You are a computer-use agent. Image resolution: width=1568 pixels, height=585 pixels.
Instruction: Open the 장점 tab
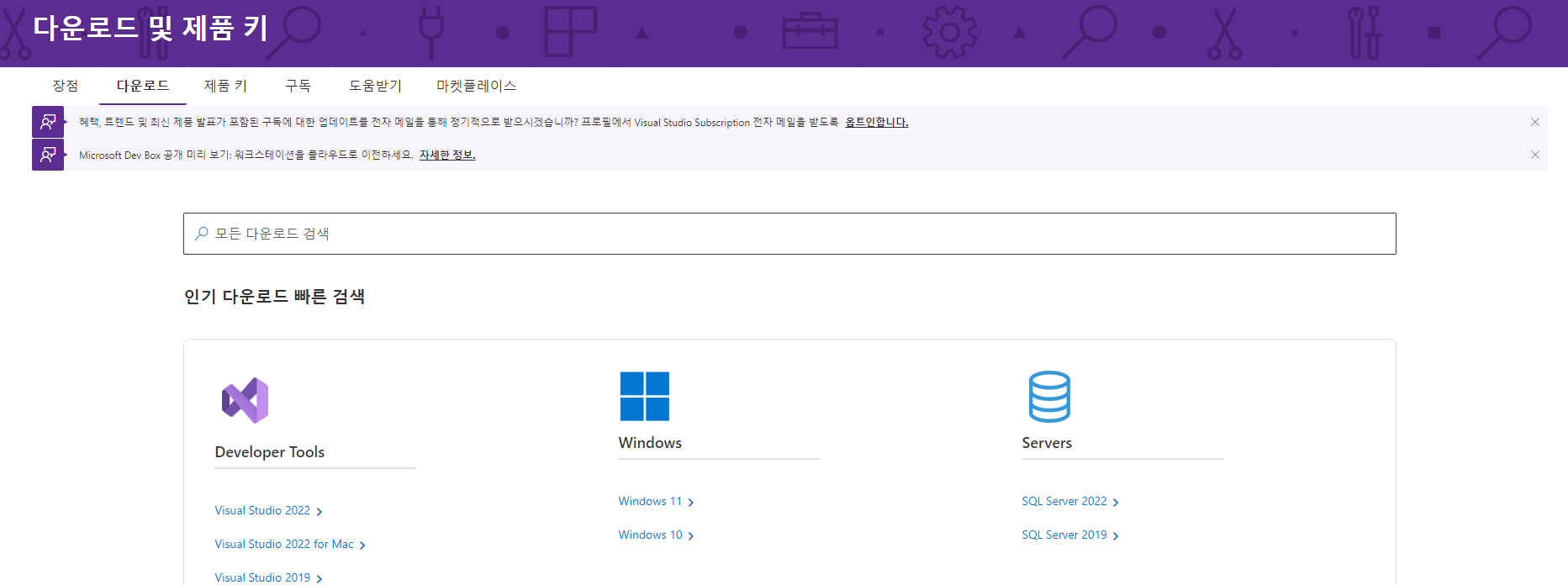click(66, 86)
